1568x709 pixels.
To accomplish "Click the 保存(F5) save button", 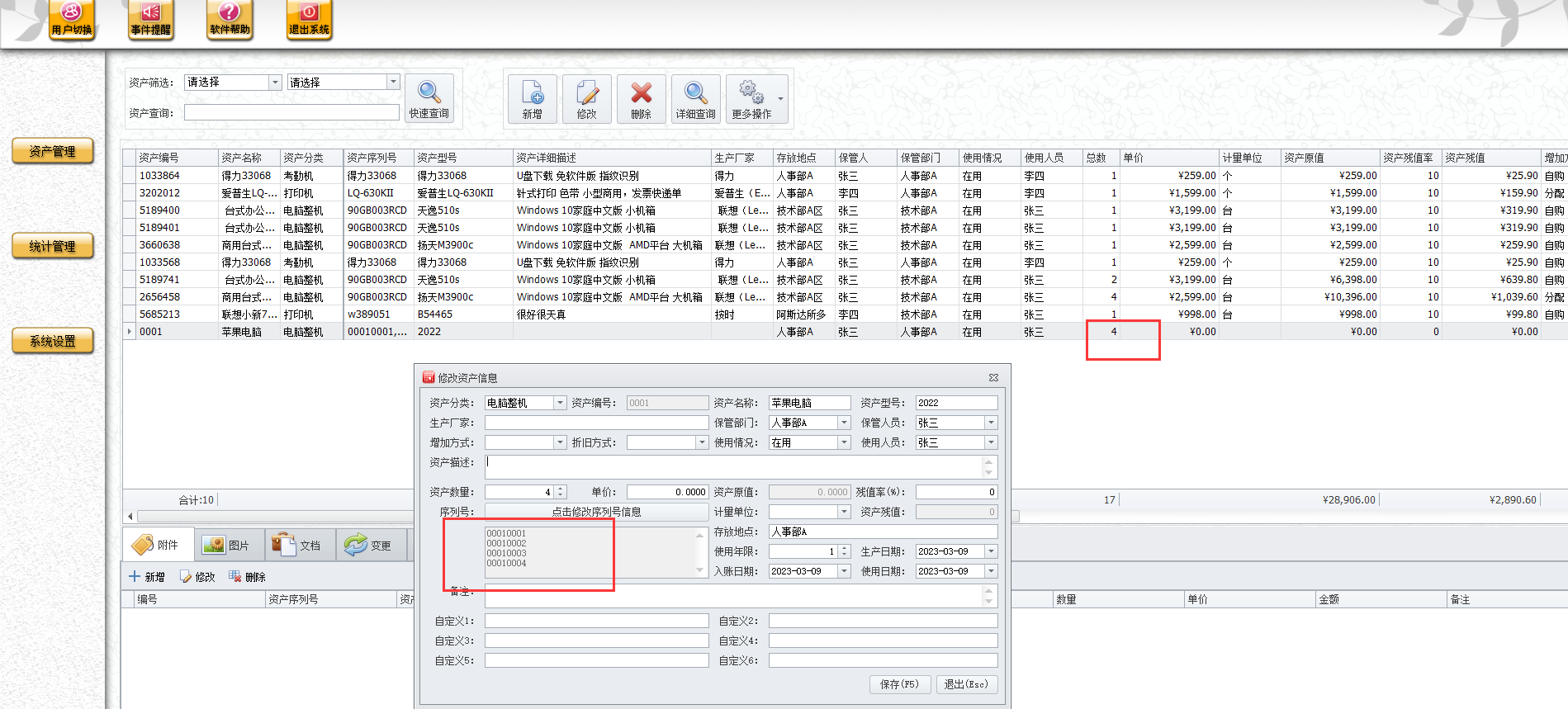I will click(x=899, y=684).
